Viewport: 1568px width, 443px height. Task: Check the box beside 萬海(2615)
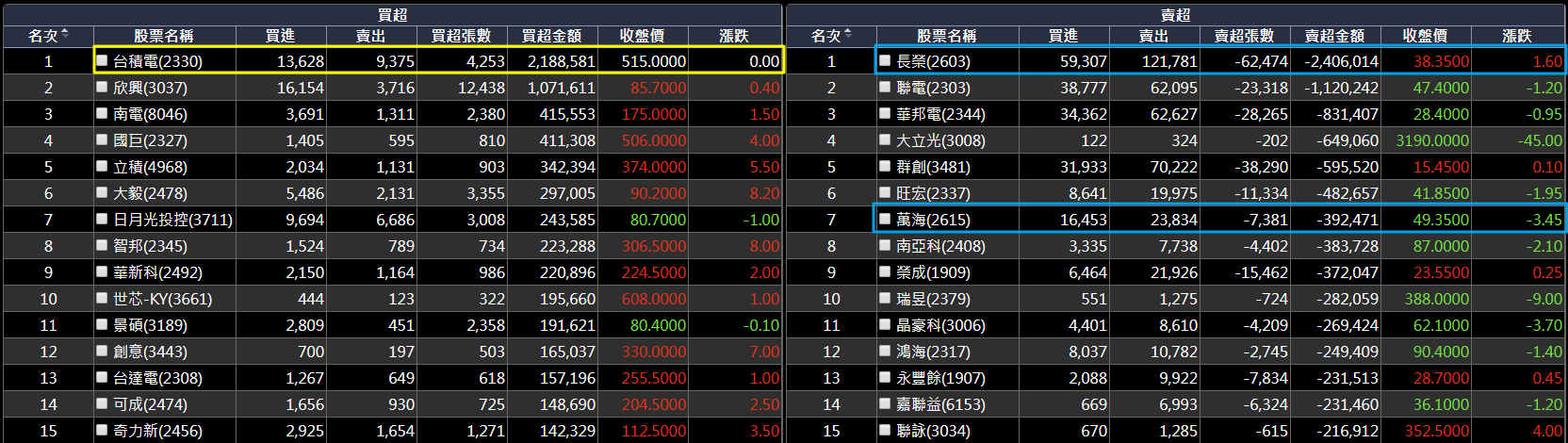(x=885, y=219)
